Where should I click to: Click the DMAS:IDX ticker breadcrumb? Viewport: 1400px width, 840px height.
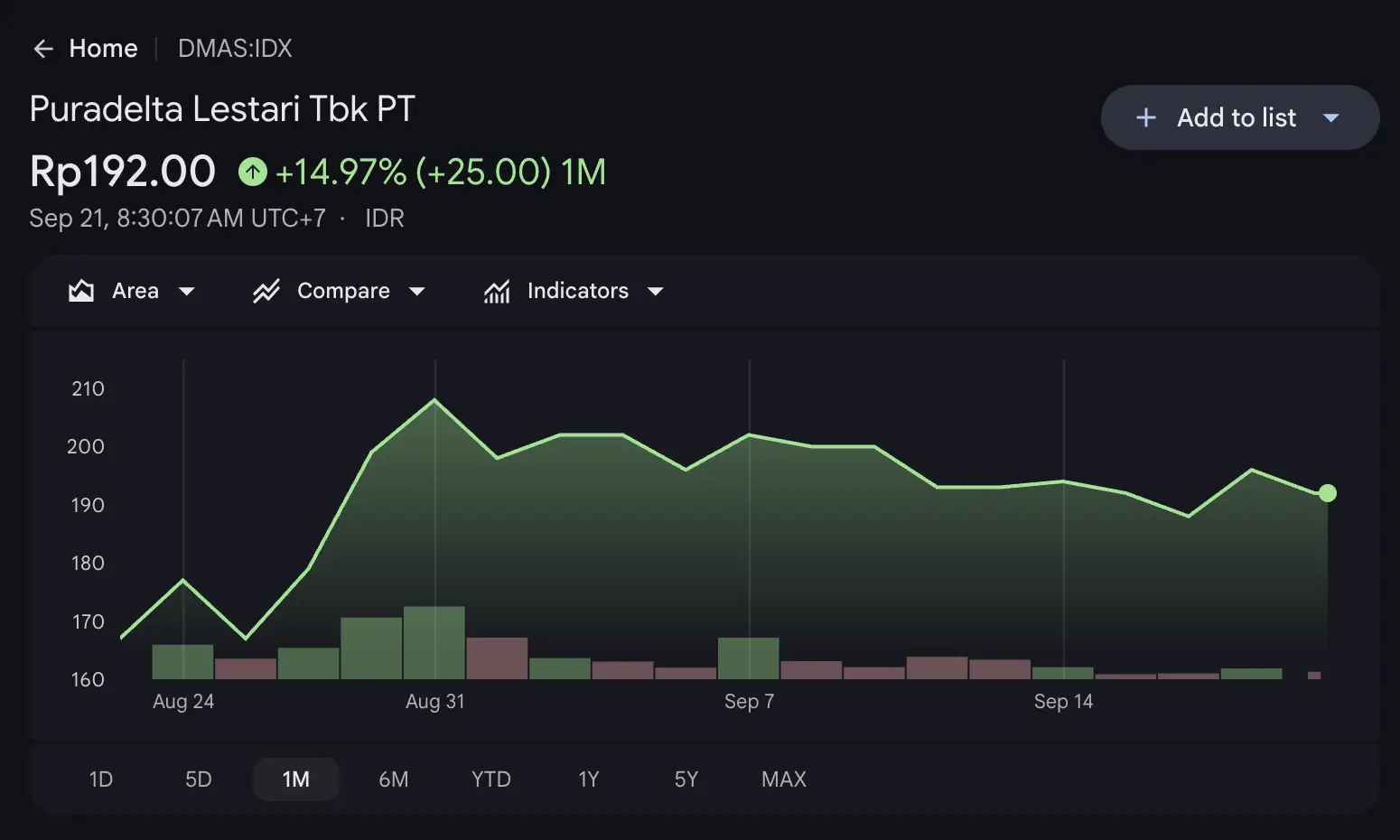click(x=235, y=49)
